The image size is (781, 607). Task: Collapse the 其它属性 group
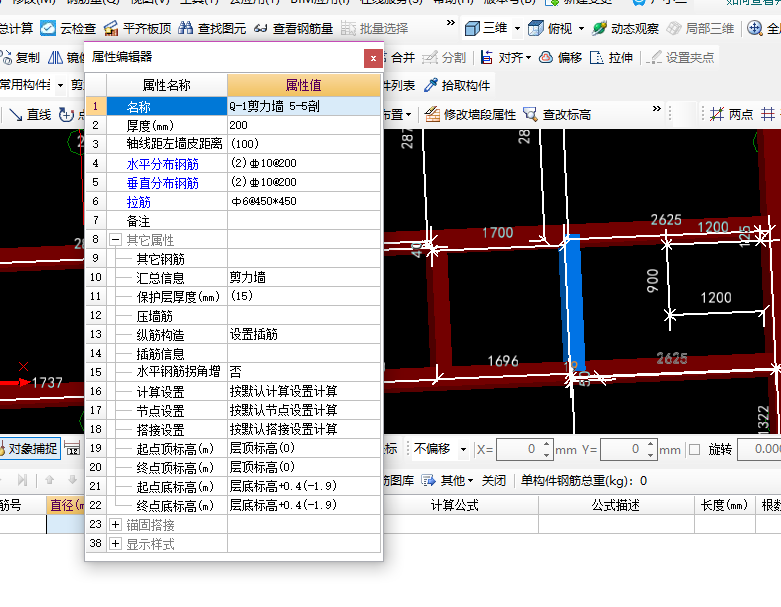coord(116,240)
